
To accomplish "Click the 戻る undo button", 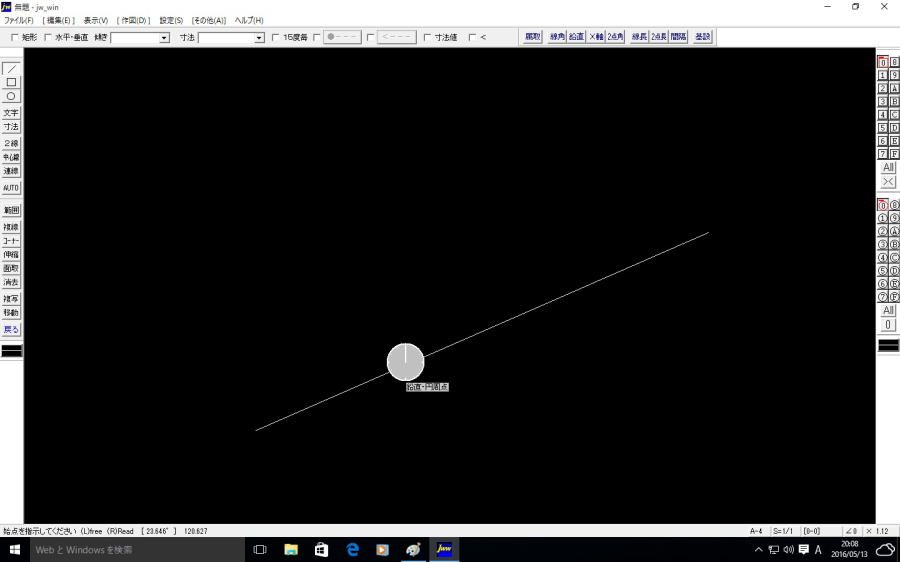I will pos(11,330).
